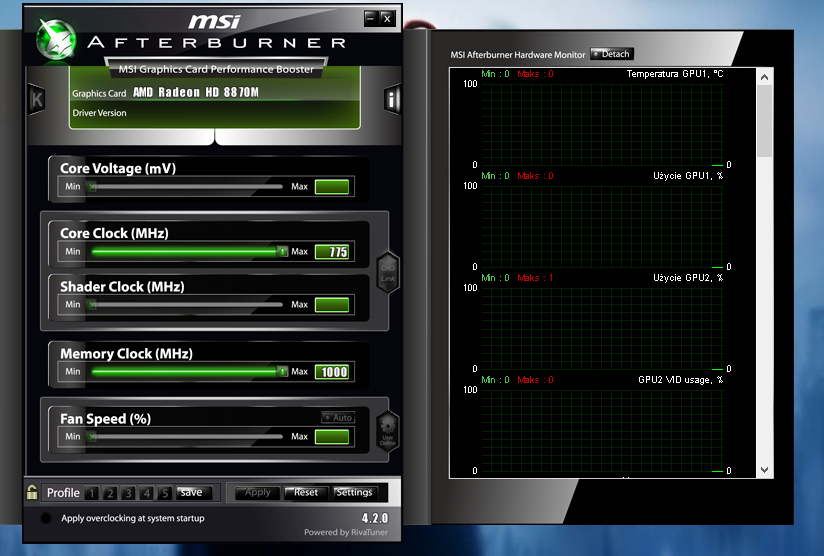Click the version number '4.2.0'

pos(375,518)
